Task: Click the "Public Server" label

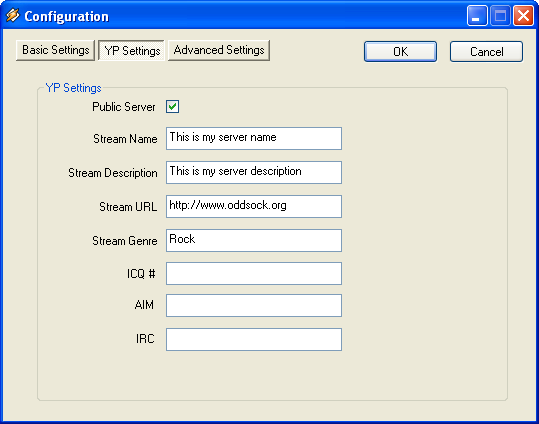Action: (x=124, y=107)
